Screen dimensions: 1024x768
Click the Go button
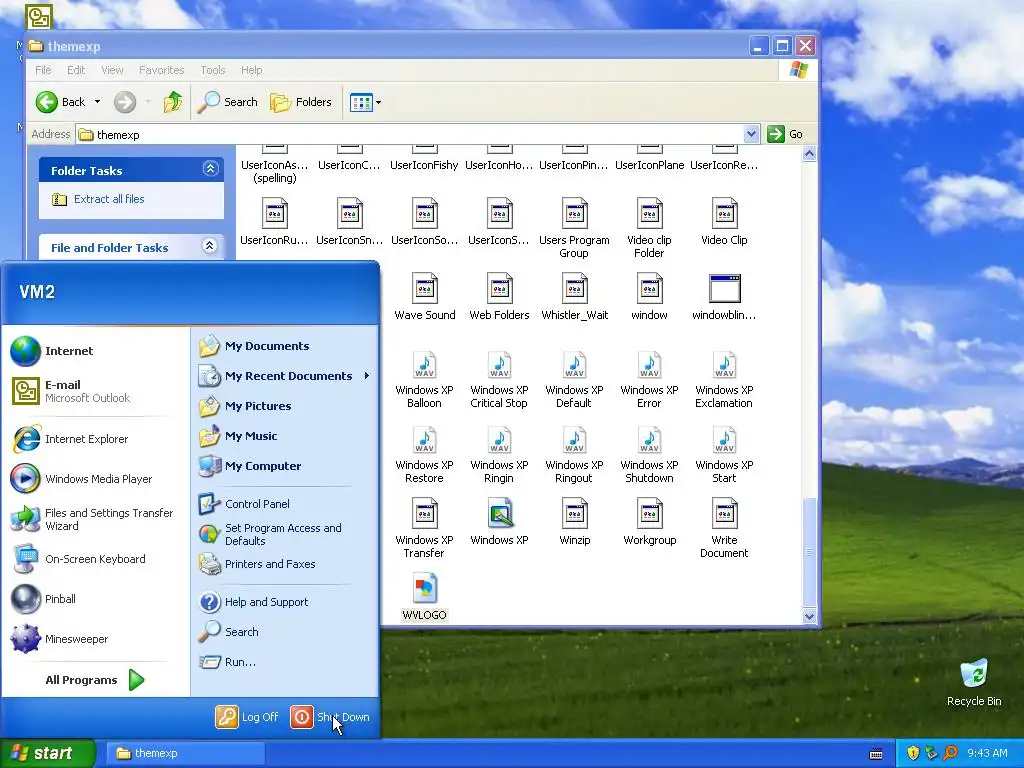coord(786,134)
